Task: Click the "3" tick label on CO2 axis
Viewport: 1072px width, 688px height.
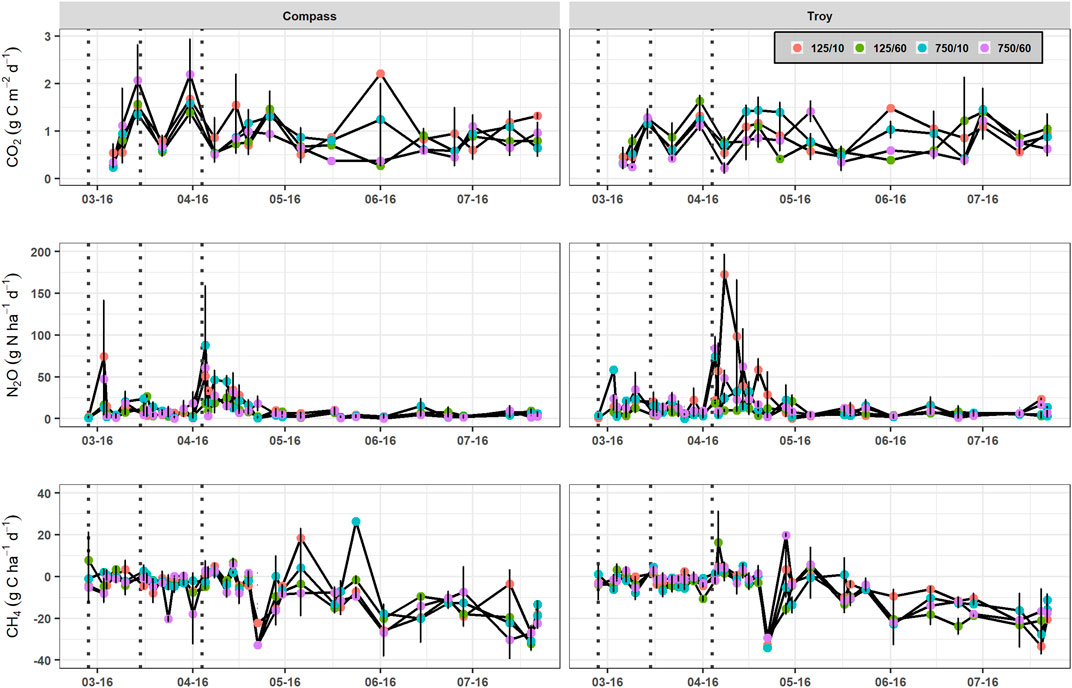Action: pyautogui.click(x=50, y=36)
